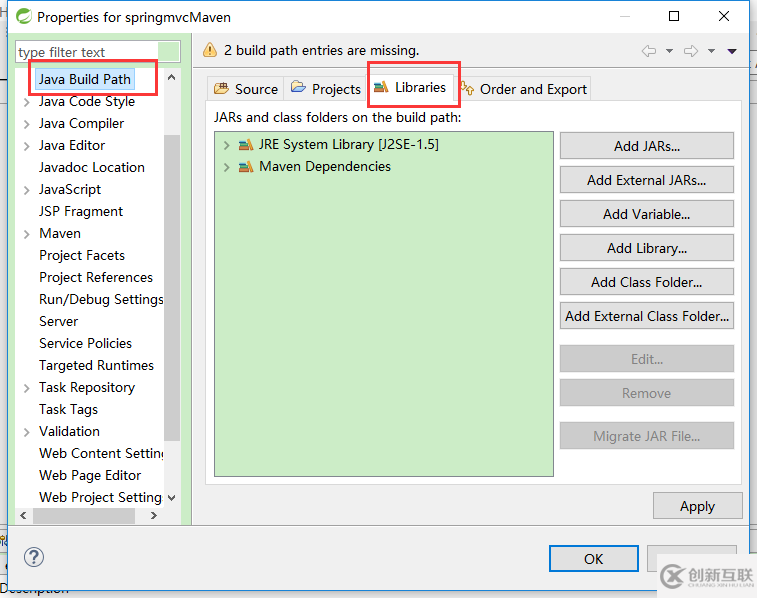Open the dialog view menu triangle
The image size is (757, 598).
click(732, 51)
